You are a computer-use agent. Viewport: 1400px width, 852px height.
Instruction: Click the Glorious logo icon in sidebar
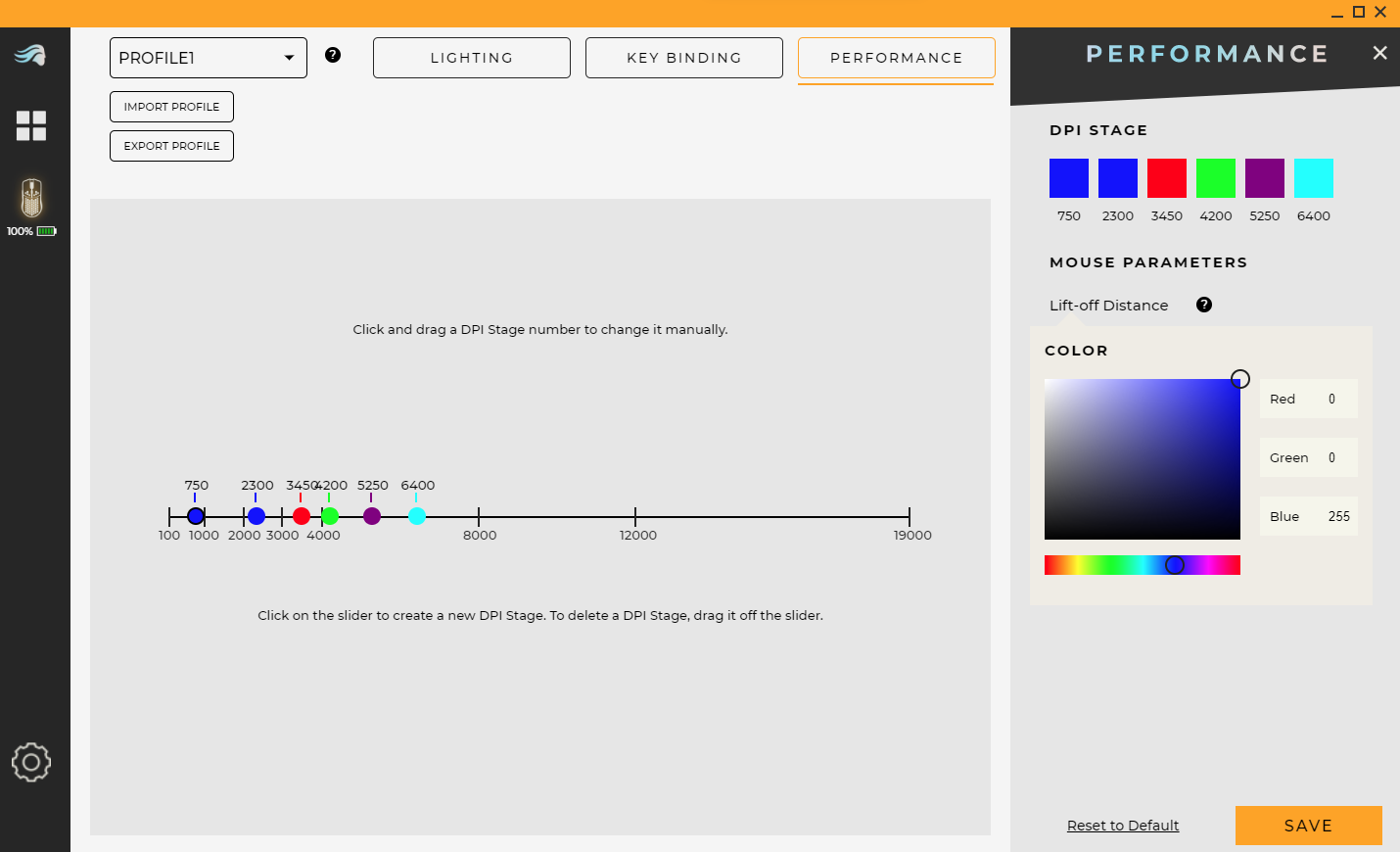pyautogui.click(x=30, y=55)
